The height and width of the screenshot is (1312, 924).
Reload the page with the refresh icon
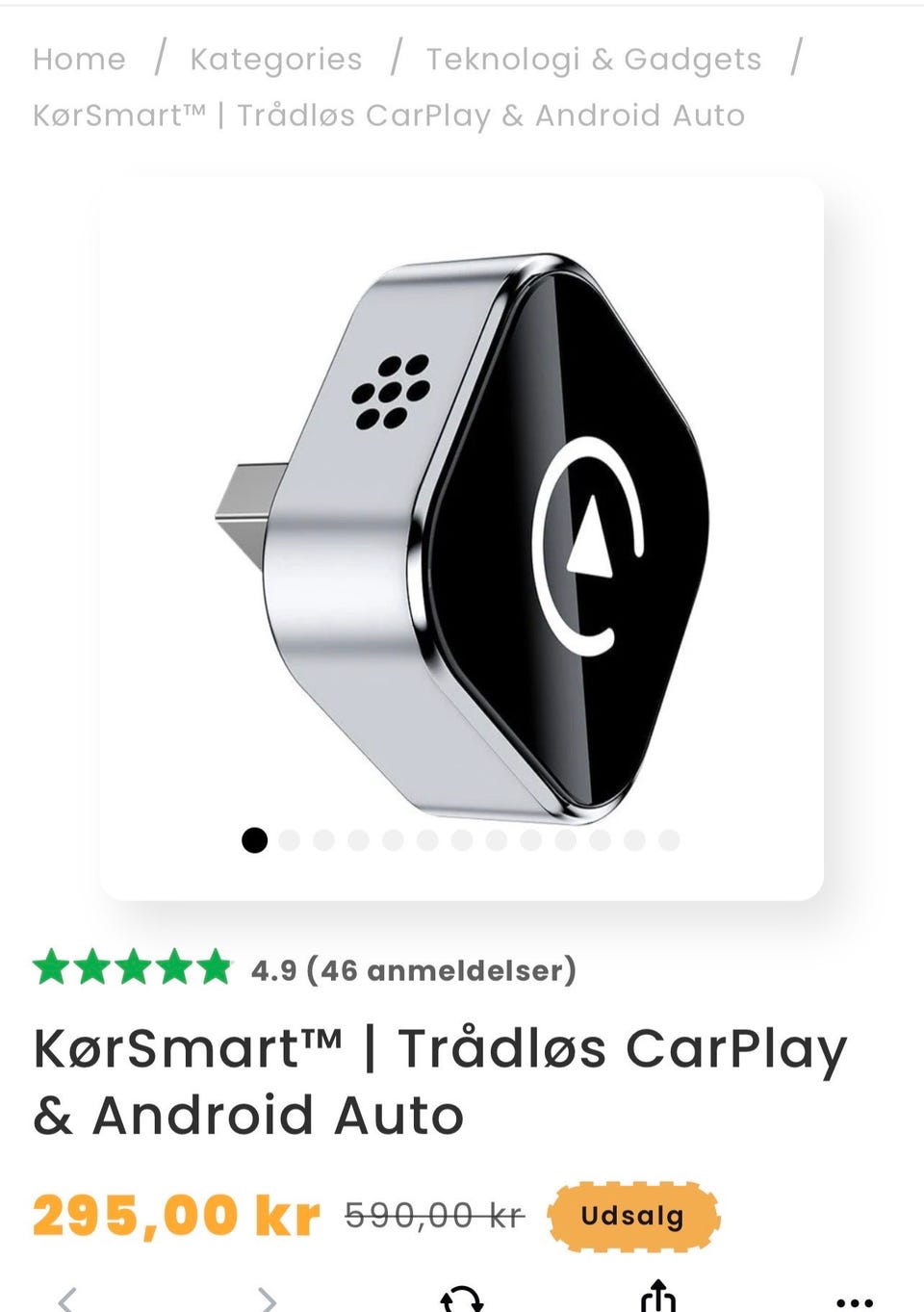tap(461, 1299)
